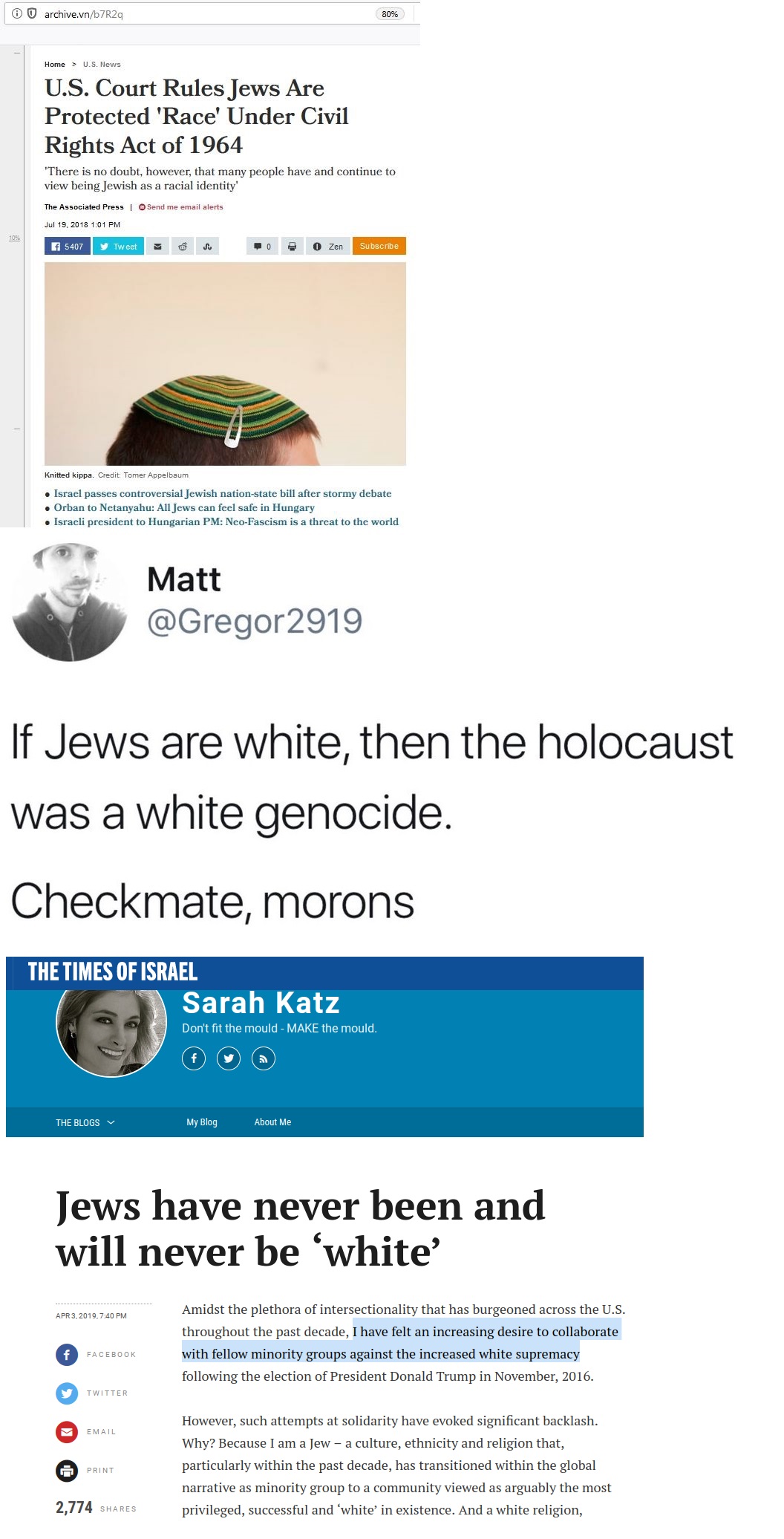Click the Tweet share button
The image size is (784, 1539).
pos(118,247)
